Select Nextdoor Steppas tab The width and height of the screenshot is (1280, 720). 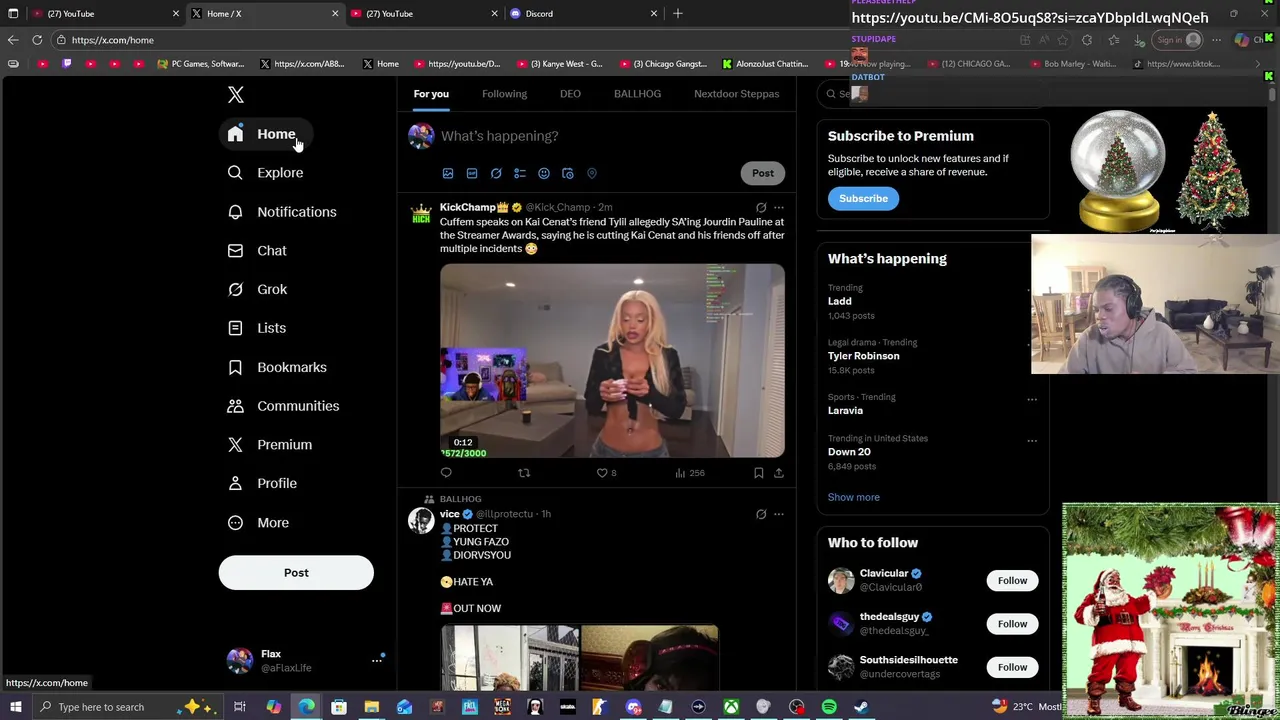[736, 94]
